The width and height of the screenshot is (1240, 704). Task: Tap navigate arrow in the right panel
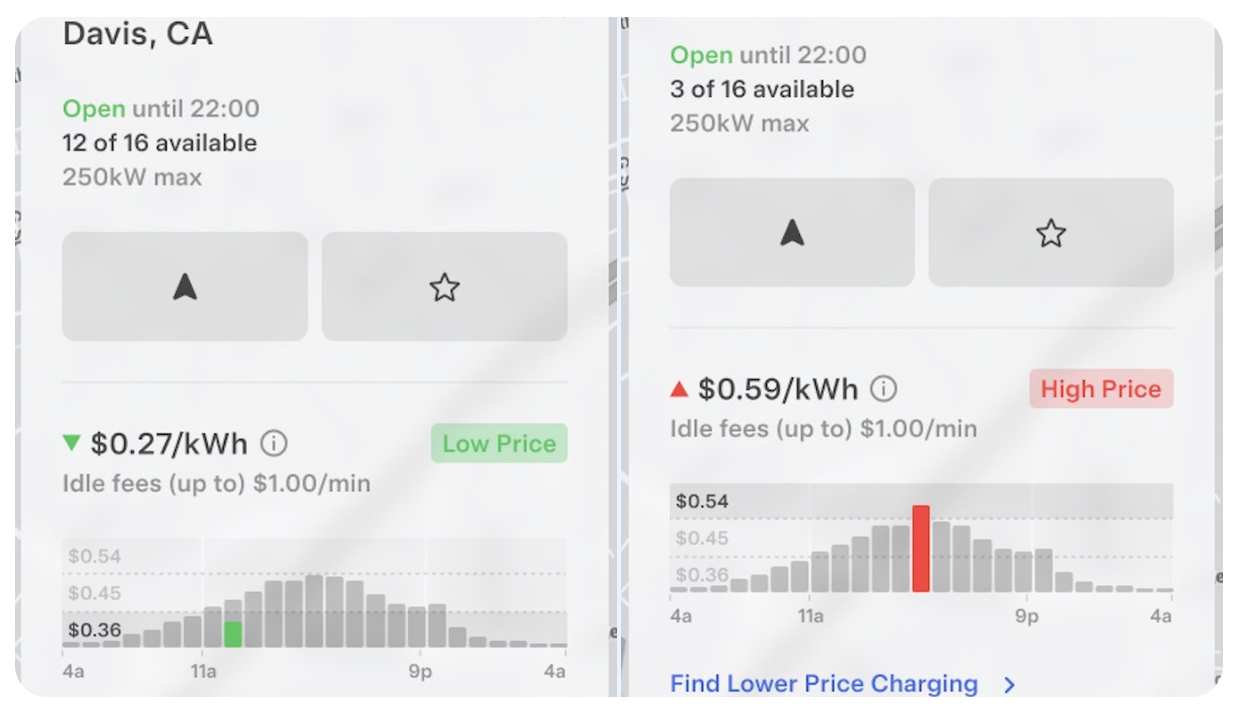792,233
